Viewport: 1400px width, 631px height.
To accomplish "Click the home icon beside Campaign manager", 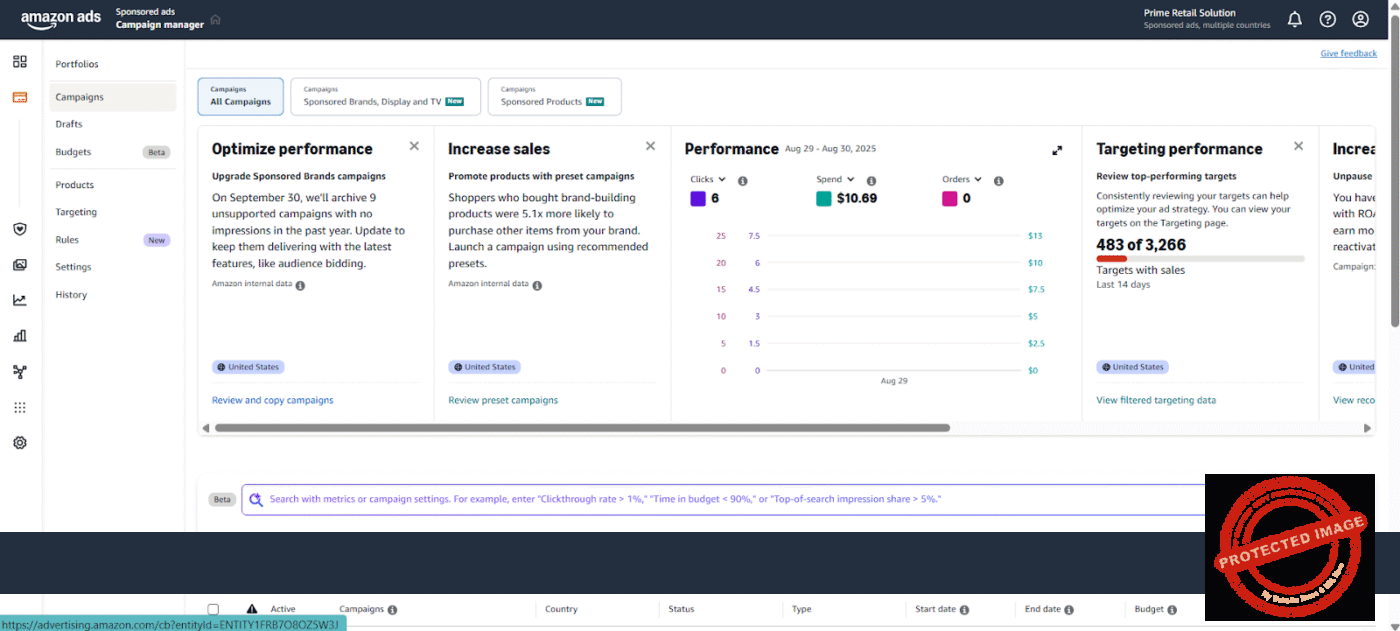I will (x=216, y=19).
